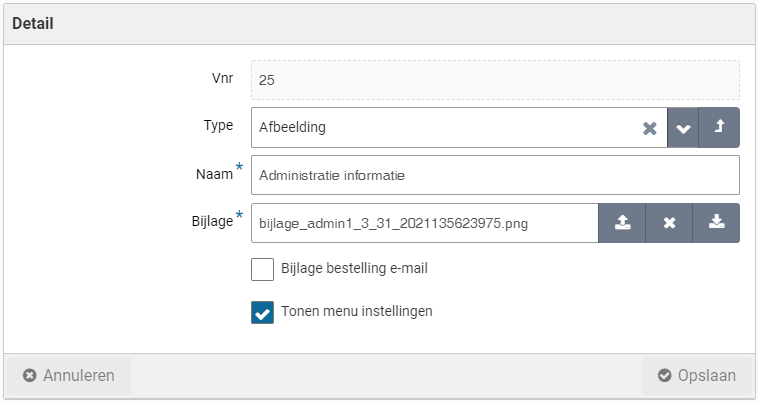This screenshot has height=403, width=758.
Task: Uncheck the Tonen menu instellingen checkbox
Action: pos(262,313)
